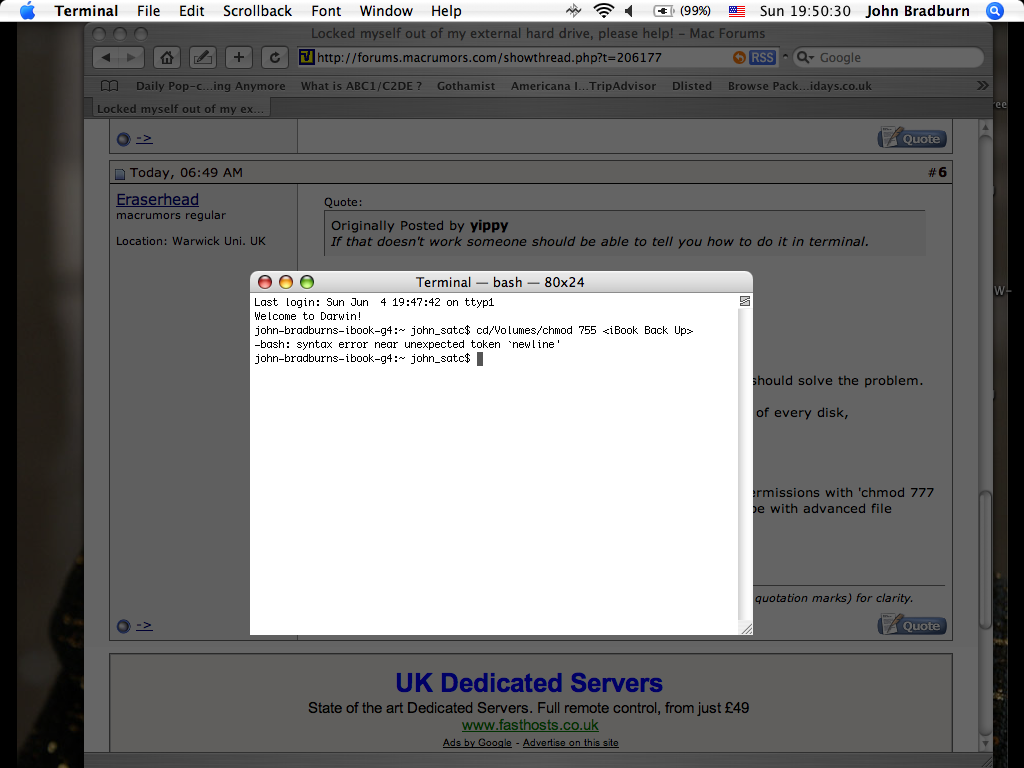The height and width of the screenshot is (768, 1024).
Task: Click Safari's forward arrow button
Action: [131, 57]
